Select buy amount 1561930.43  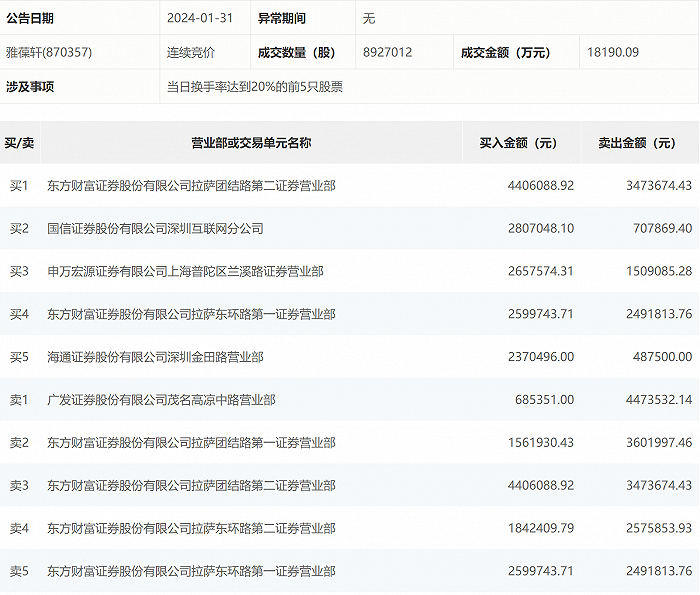541,442
